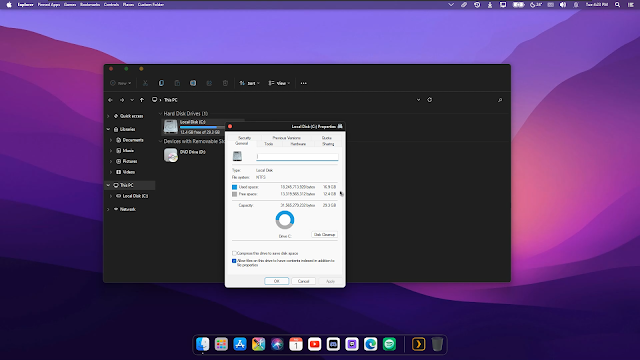This screenshot has height=360, width=640.
Task: Check Compress this drive to save disk space
Action: (x=234, y=253)
